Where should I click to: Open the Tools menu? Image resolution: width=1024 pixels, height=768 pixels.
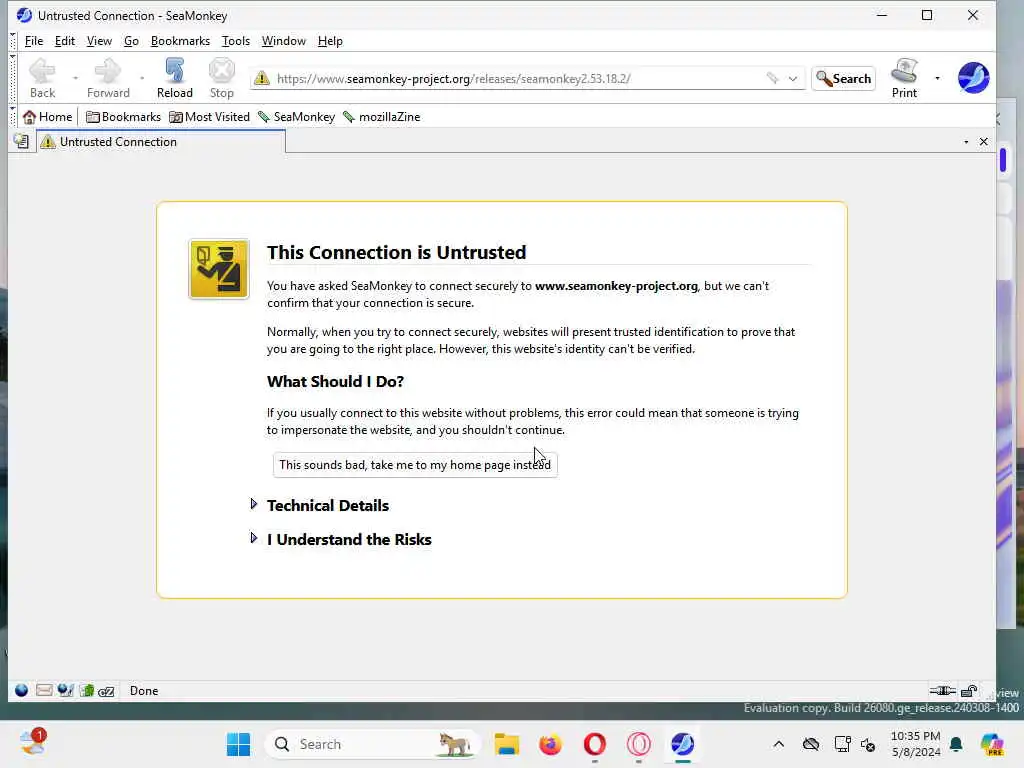point(236,40)
